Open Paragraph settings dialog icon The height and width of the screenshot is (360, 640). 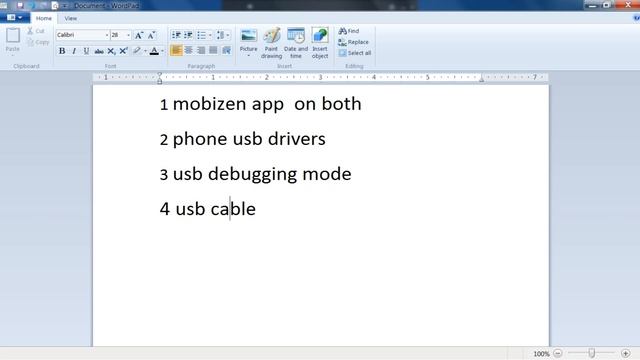point(227,50)
